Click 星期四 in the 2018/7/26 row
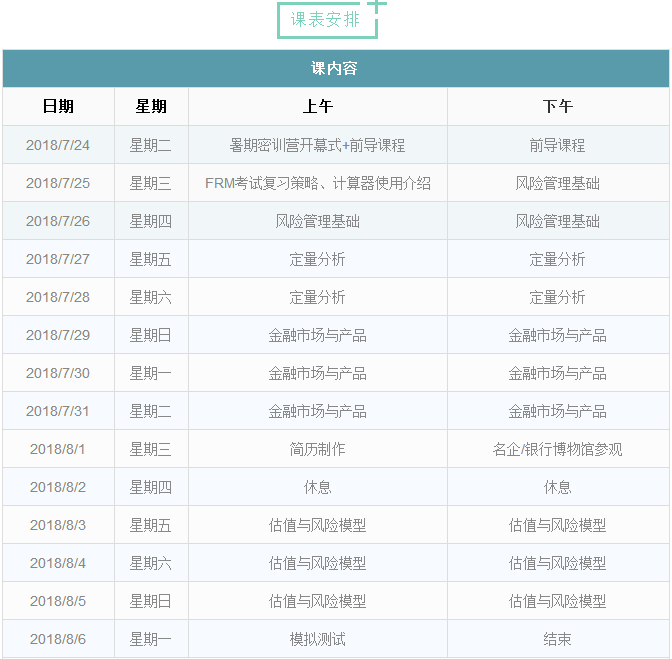The height and width of the screenshot is (659, 672). [150, 221]
